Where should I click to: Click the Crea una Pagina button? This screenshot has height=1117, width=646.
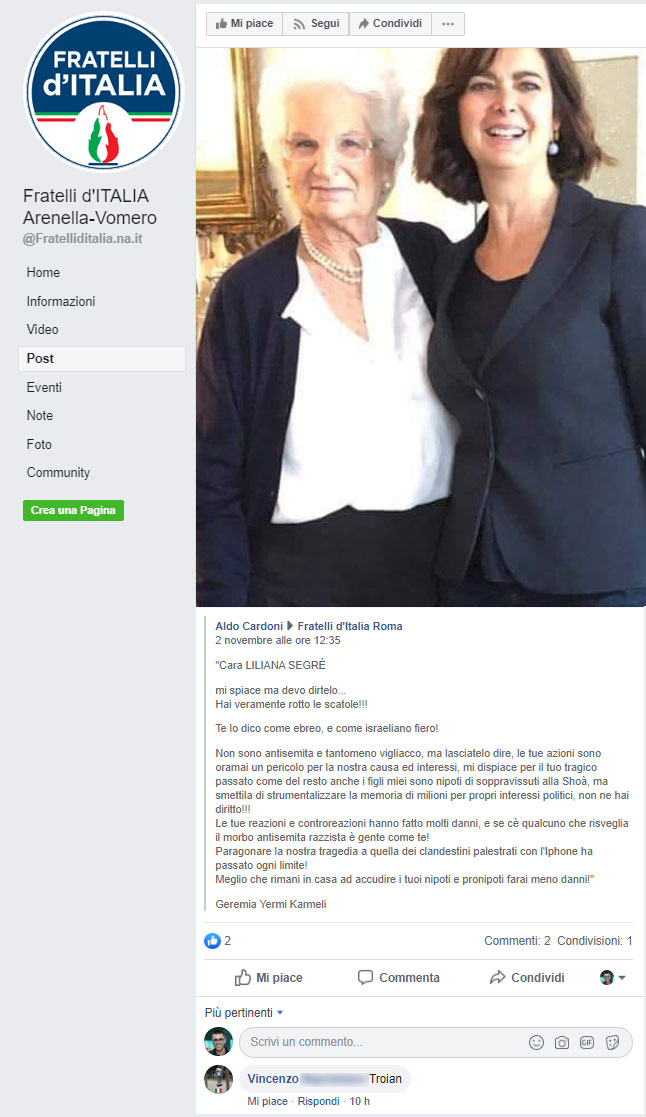pyautogui.click(x=73, y=510)
